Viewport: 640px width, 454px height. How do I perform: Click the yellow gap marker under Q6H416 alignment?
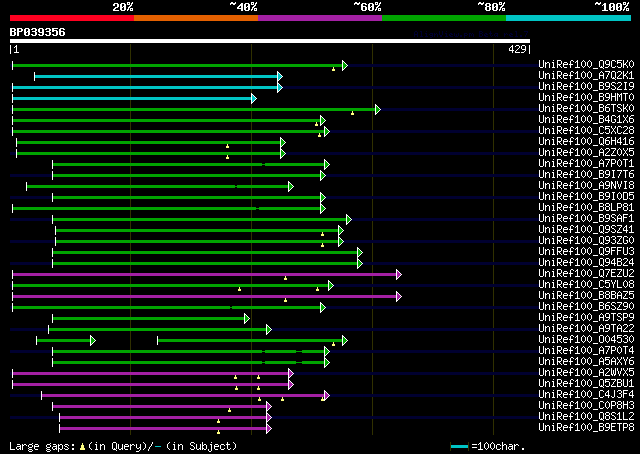click(x=227, y=146)
